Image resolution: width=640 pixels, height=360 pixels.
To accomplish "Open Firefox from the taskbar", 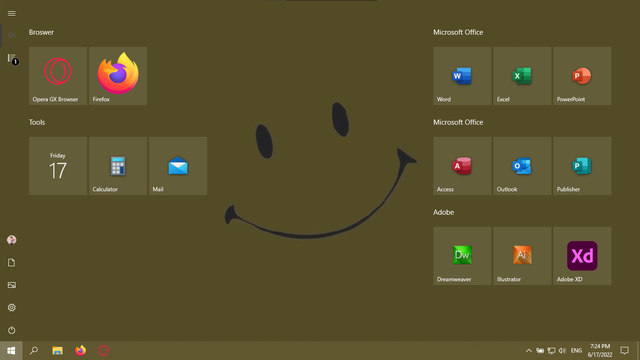I will [x=80, y=351].
